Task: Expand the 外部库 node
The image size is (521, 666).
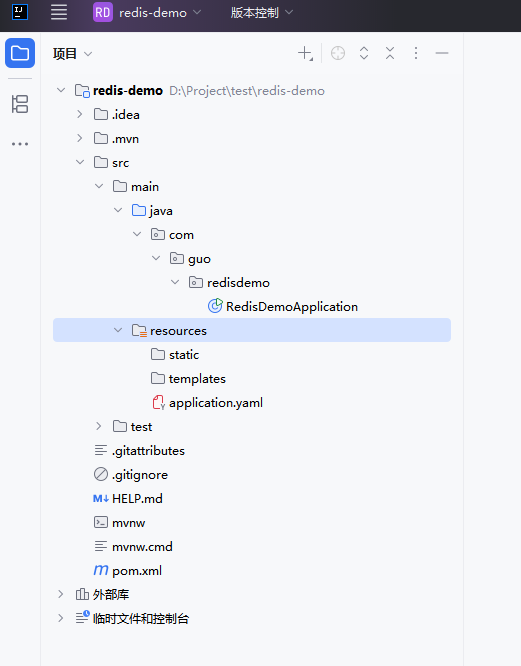Action: coord(61,594)
